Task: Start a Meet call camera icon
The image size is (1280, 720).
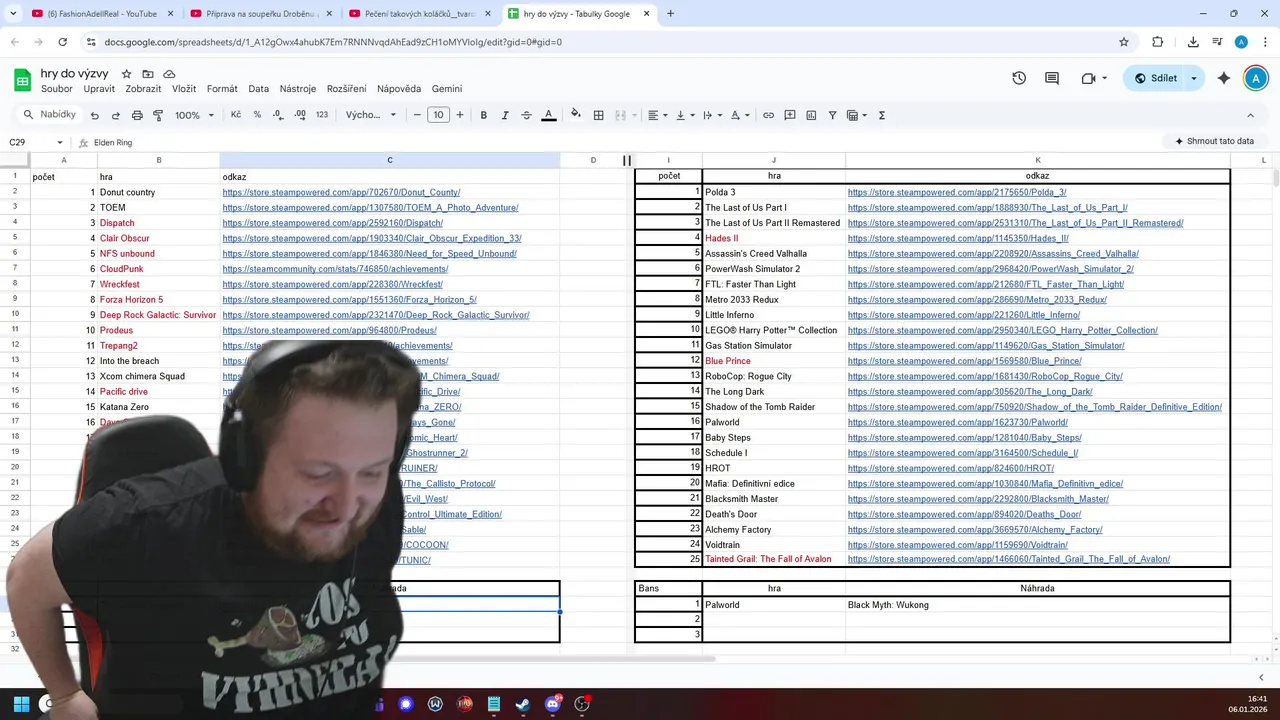Action: click(x=1089, y=78)
